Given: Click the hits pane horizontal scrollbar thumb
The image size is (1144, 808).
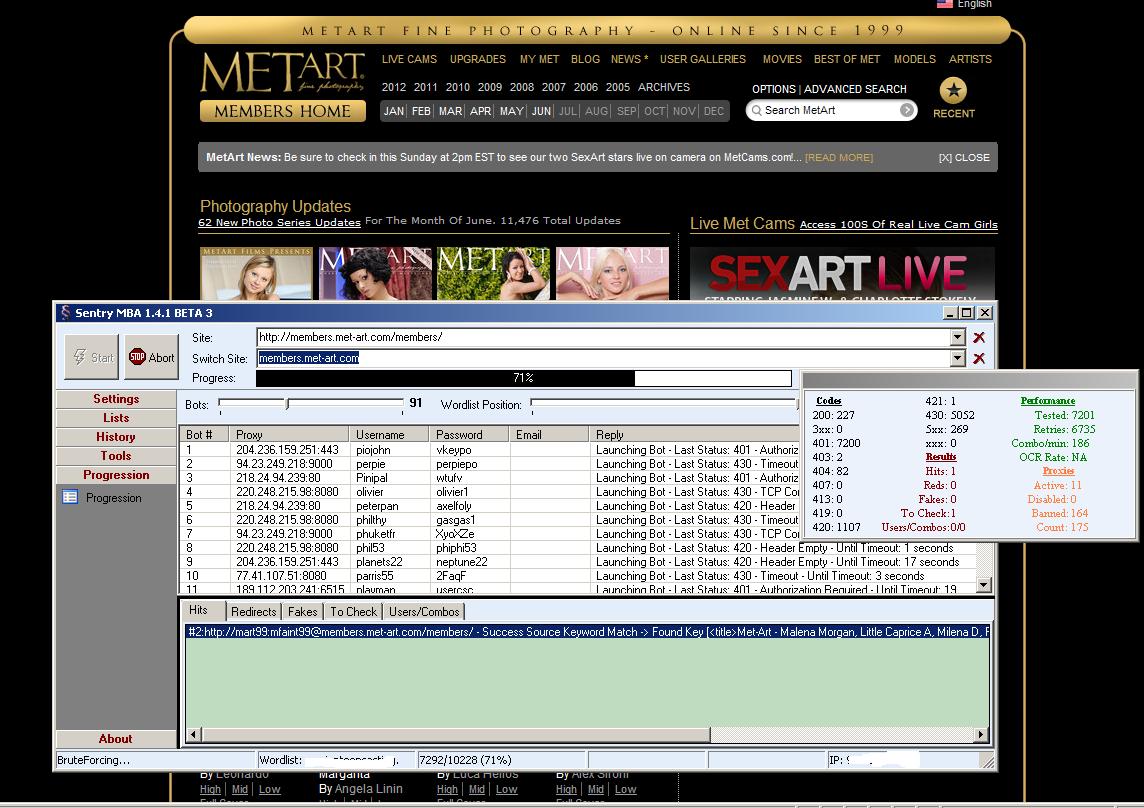Looking at the screenshot, I should (455, 734).
